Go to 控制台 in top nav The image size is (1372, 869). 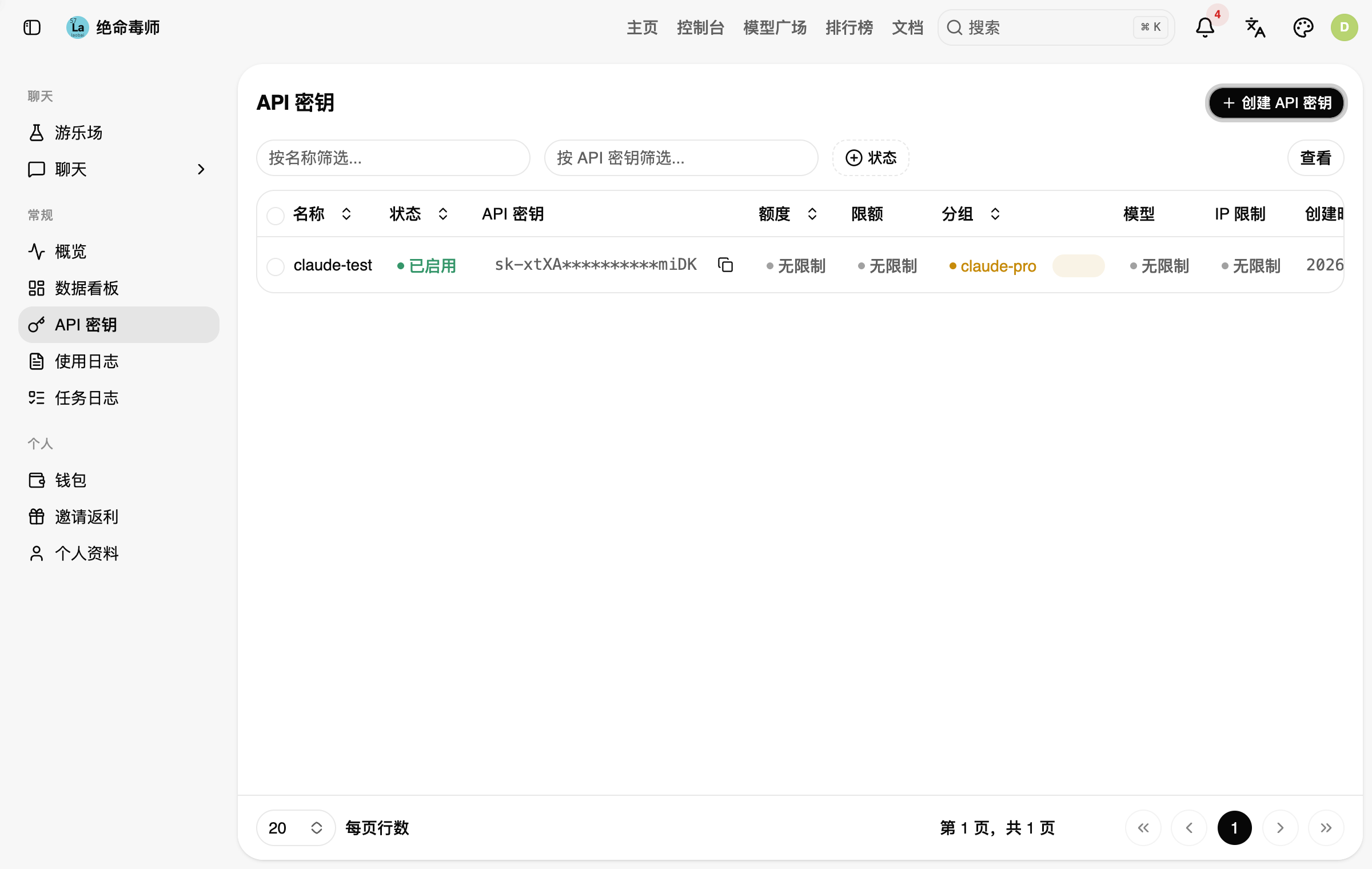click(701, 27)
